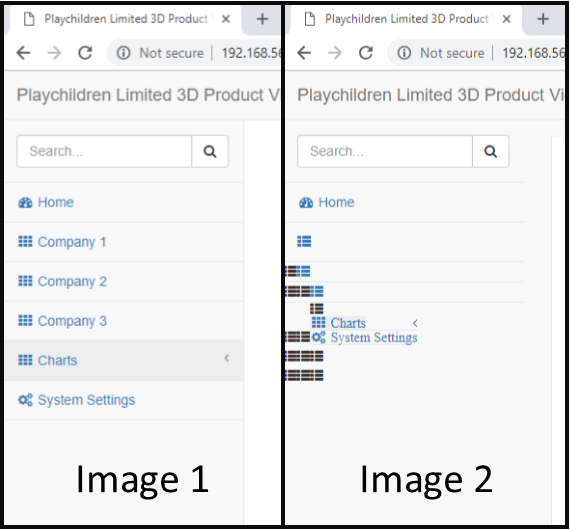Click the site info icon in Image 1
The height and width of the screenshot is (530, 570).
(x=123, y=53)
